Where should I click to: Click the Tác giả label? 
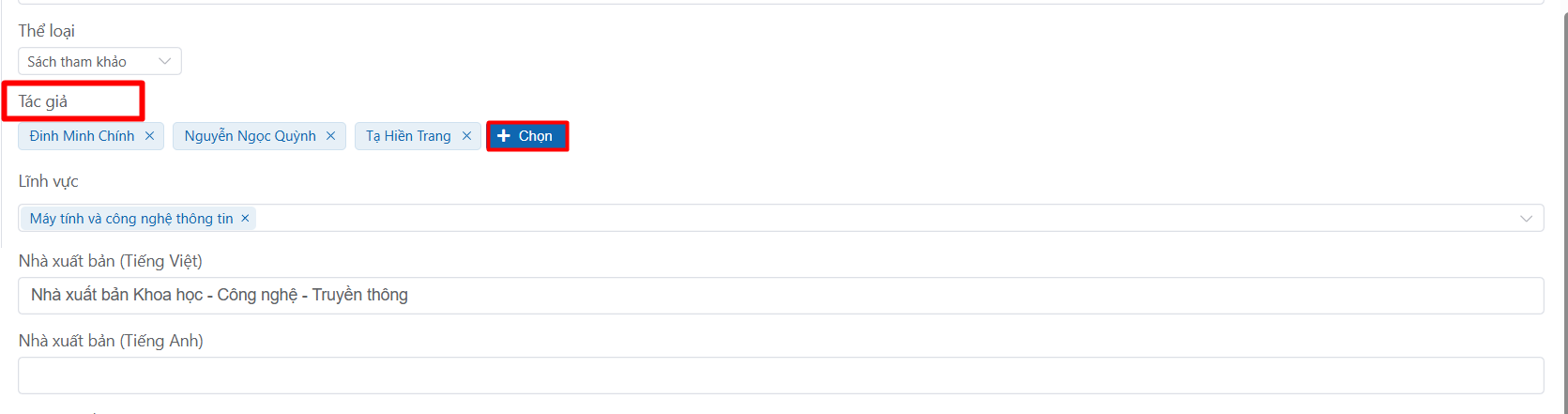(x=43, y=101)
